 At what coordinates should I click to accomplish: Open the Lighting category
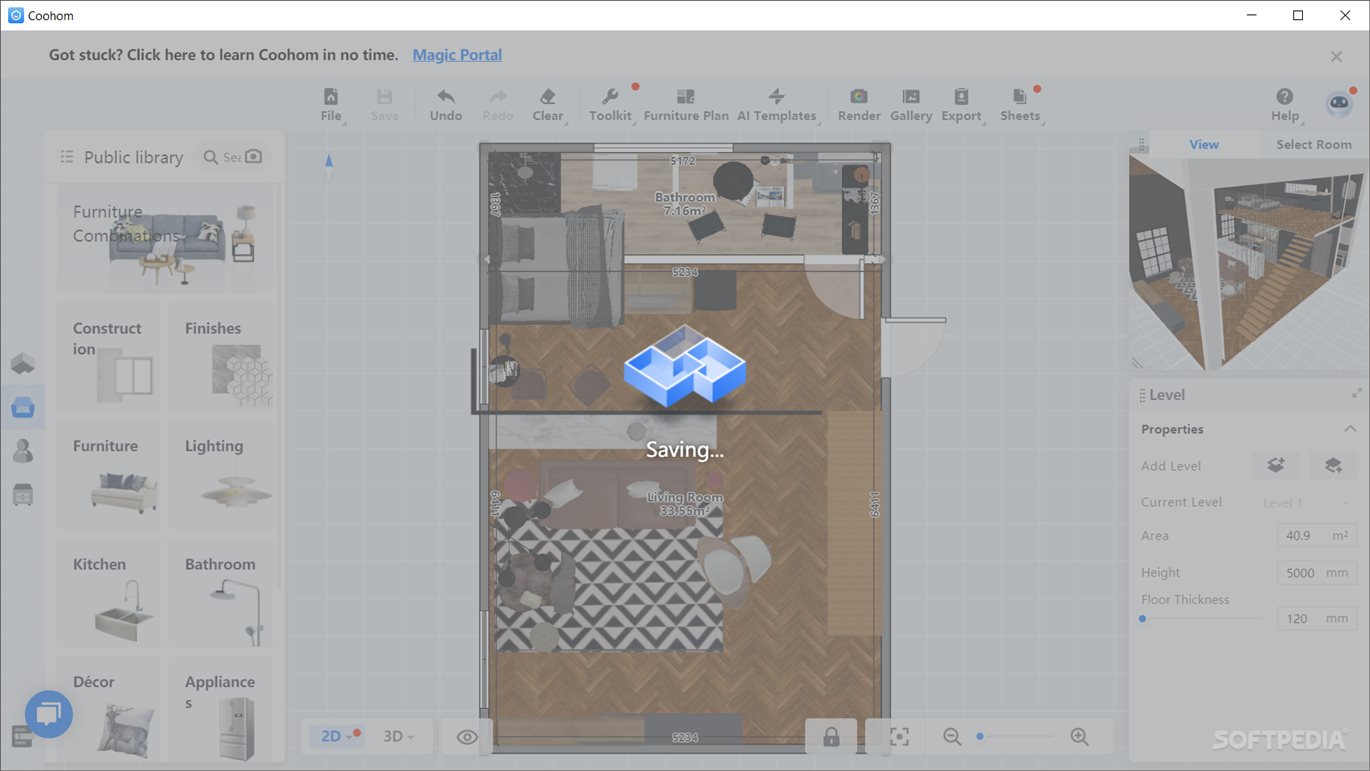coord(221,475)
